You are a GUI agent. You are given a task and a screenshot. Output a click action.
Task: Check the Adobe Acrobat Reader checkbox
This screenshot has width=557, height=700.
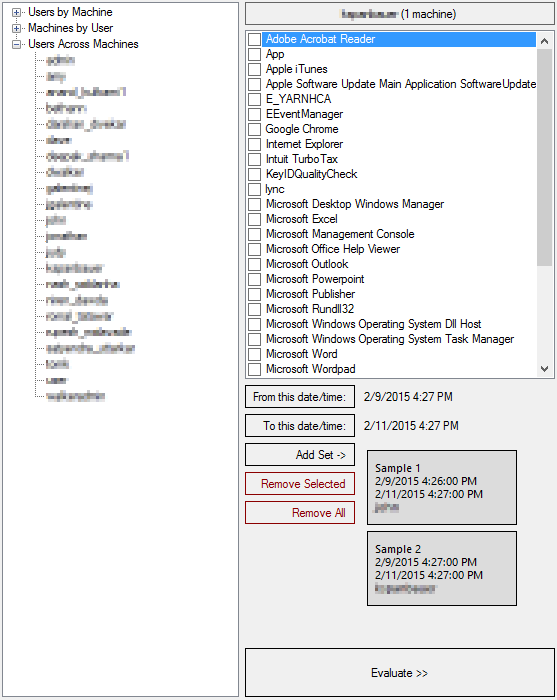[x=254, y=39]
